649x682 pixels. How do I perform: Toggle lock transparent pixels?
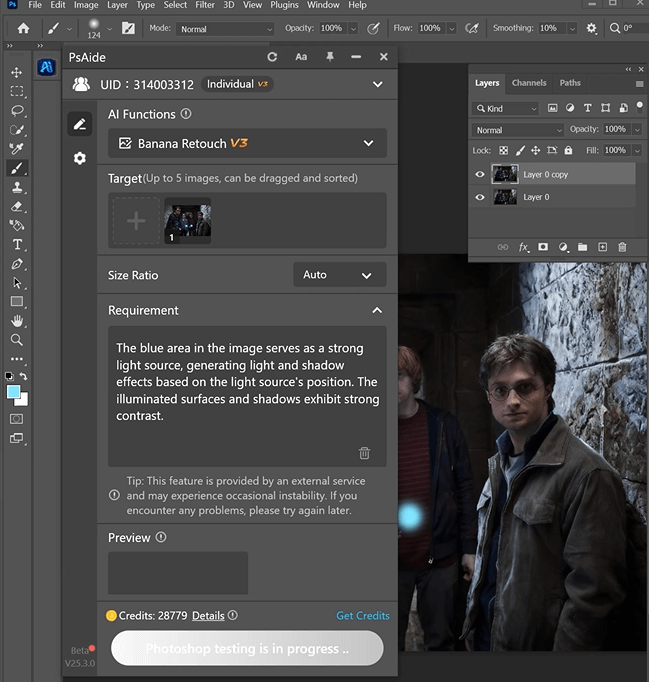(504, 150)
